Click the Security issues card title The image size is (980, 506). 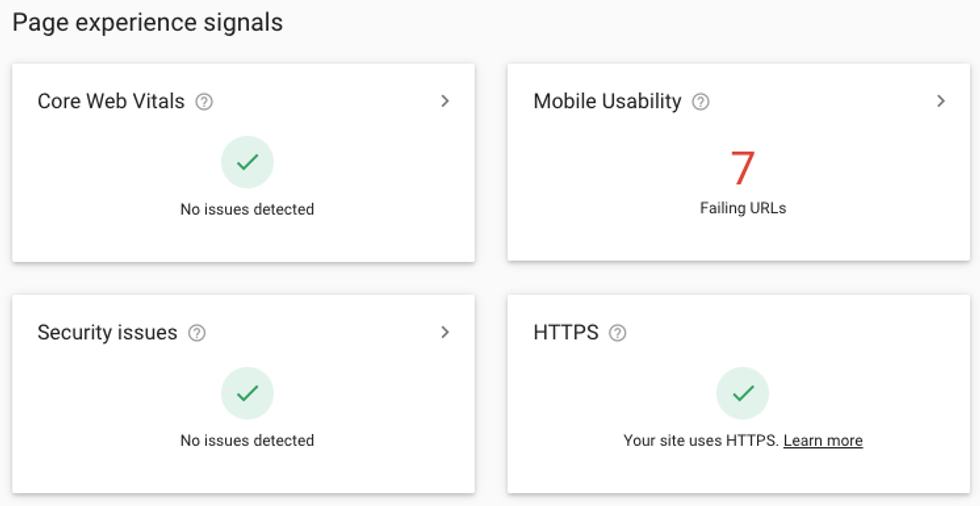click(x=107, y=333)
